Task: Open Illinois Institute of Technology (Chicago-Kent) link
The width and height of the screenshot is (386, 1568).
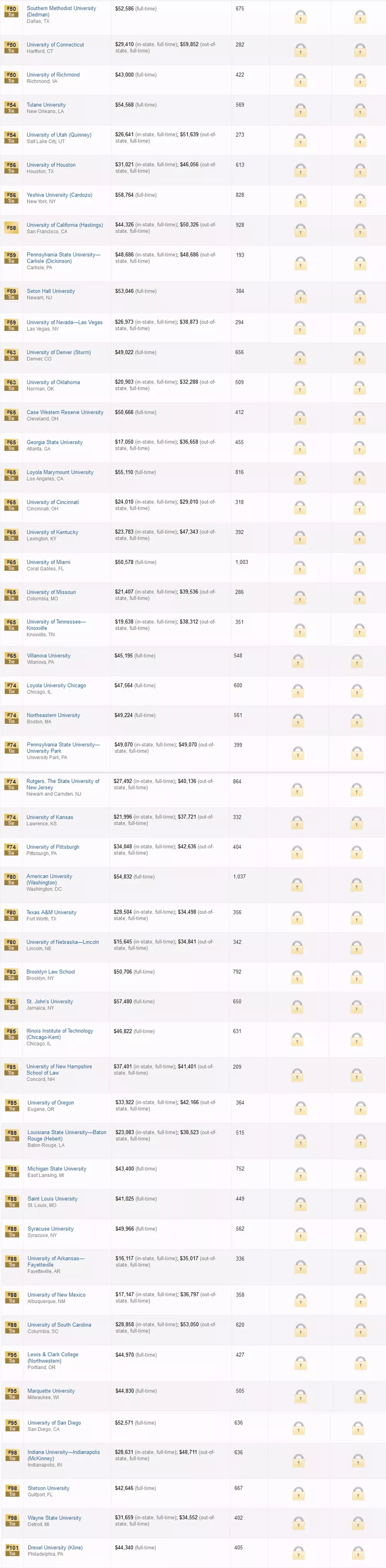Action: click(x=59, y=1035)
